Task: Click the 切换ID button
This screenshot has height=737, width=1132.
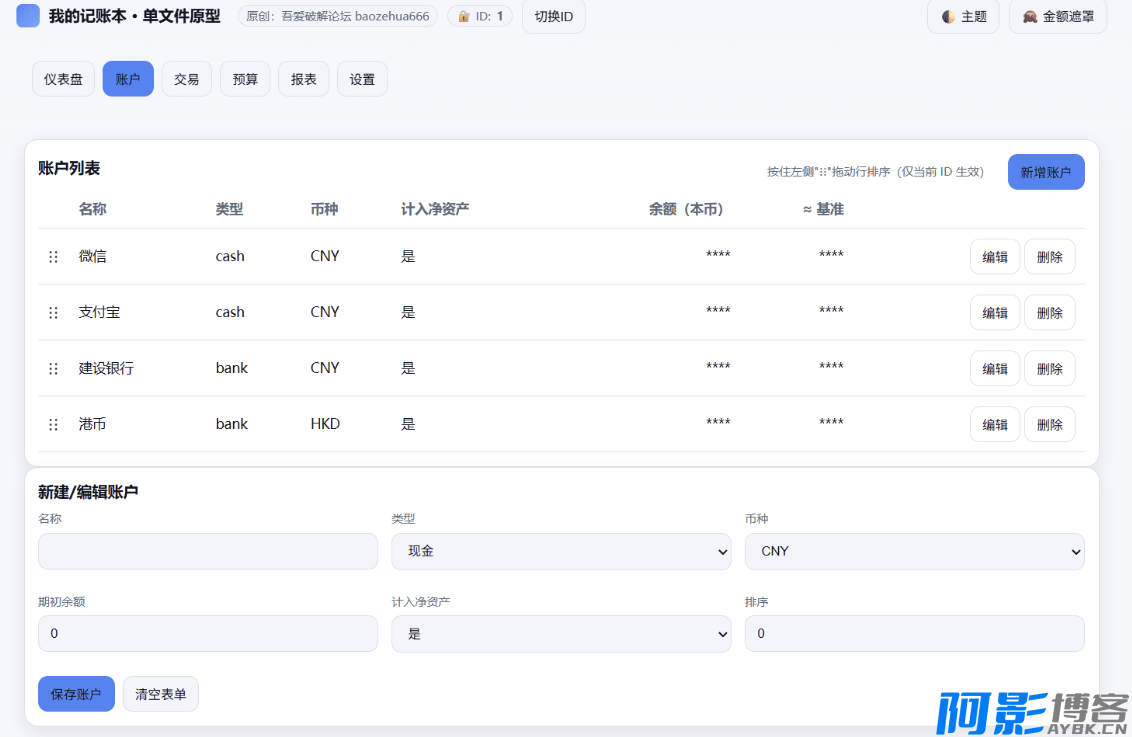Action: pyautogui.click(x=553, y=17)
